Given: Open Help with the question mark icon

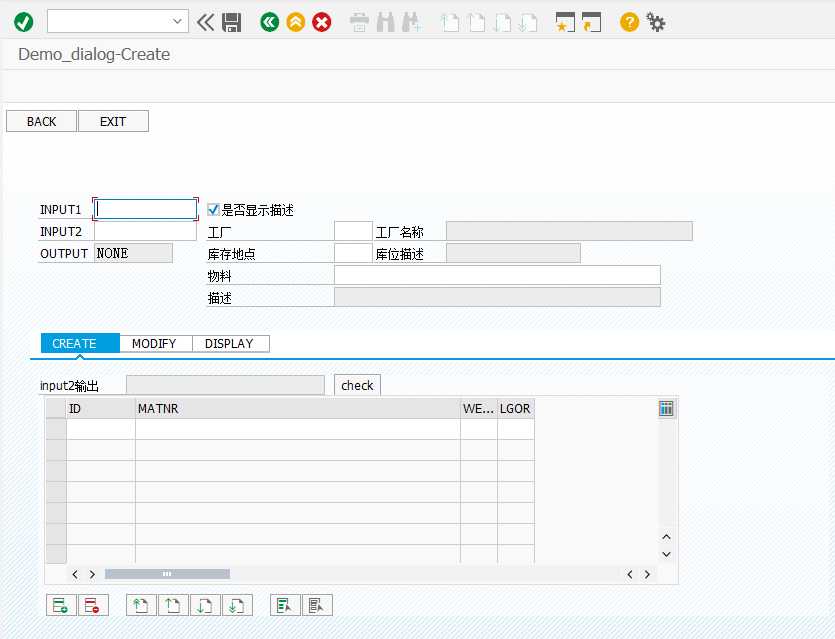Looking at the screenshot, I should [x=629, y=22].
